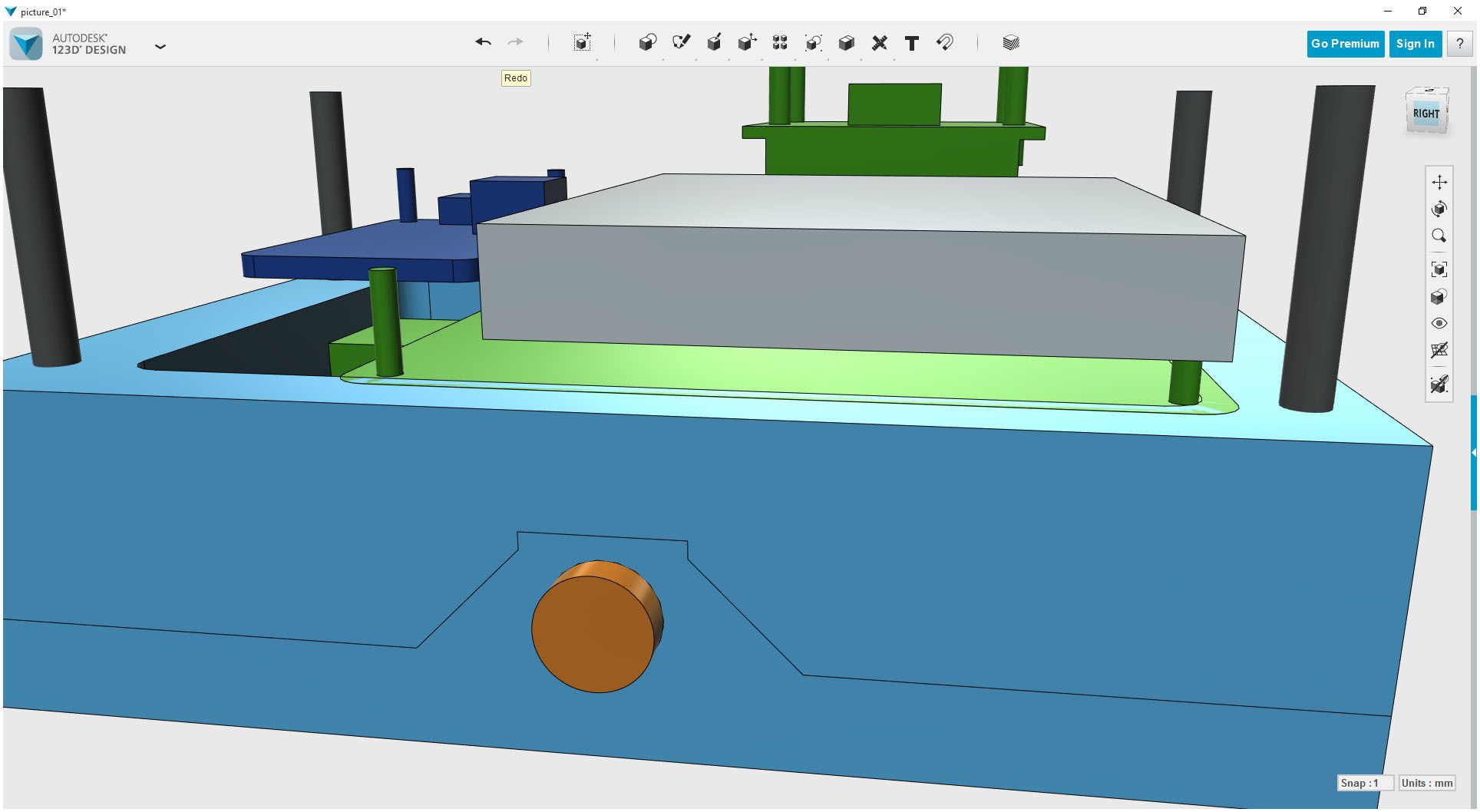Open the Construct tool

[x=715, y=43]
